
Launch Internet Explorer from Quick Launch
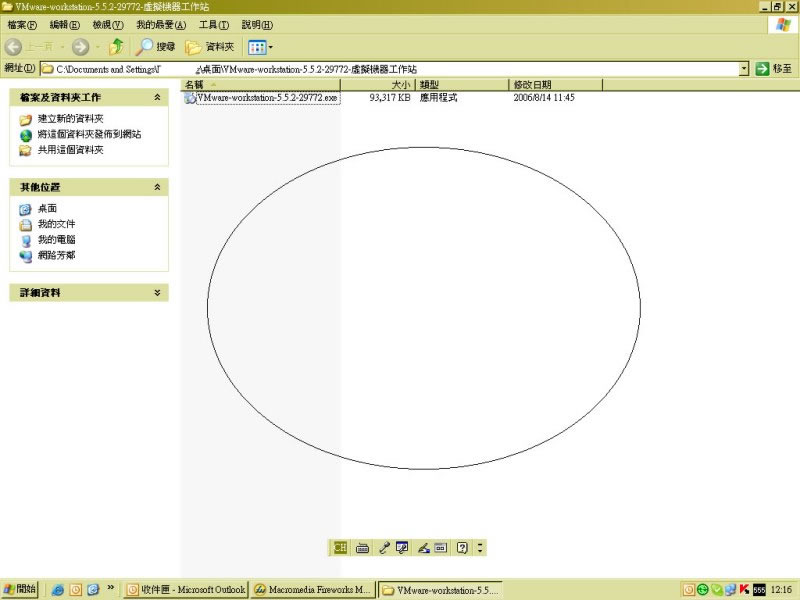(x=58, y=590)
